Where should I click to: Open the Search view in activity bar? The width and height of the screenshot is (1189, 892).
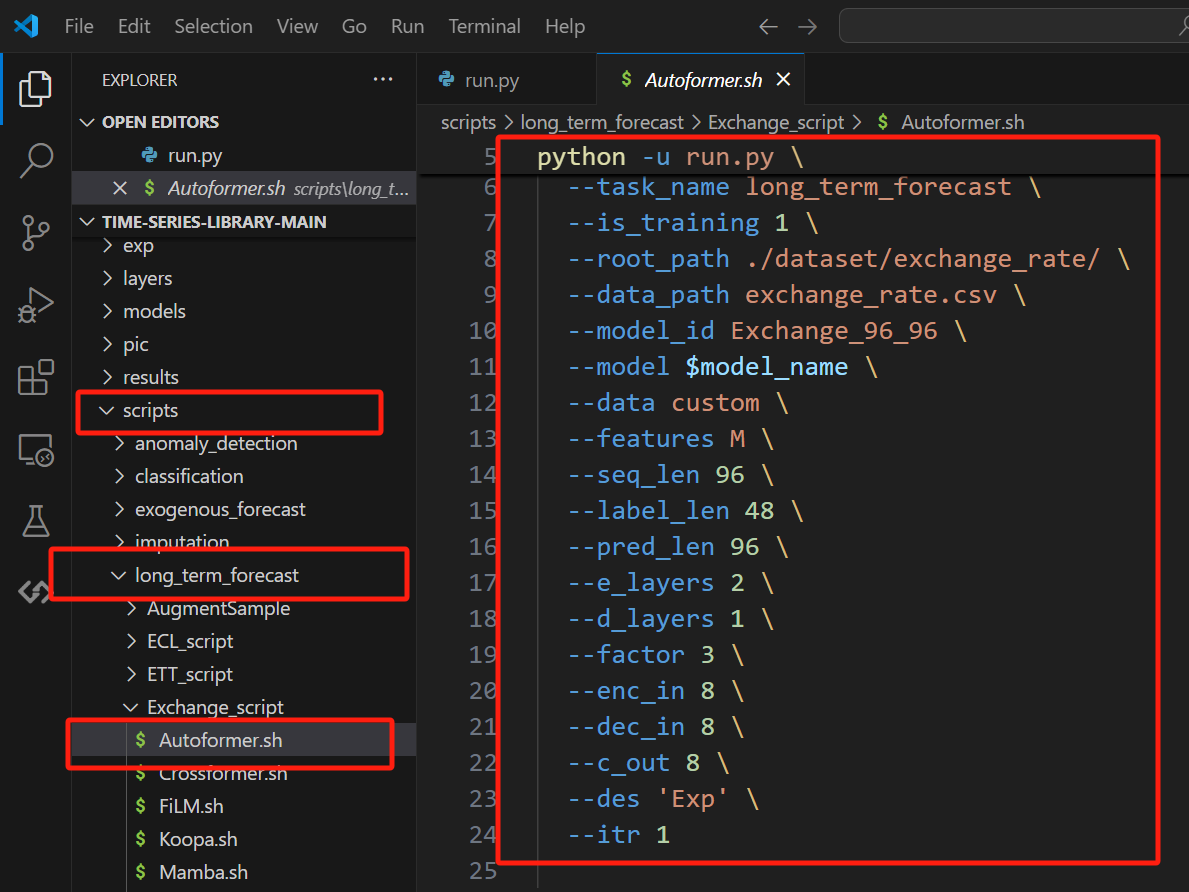click(x=35, y=160)
